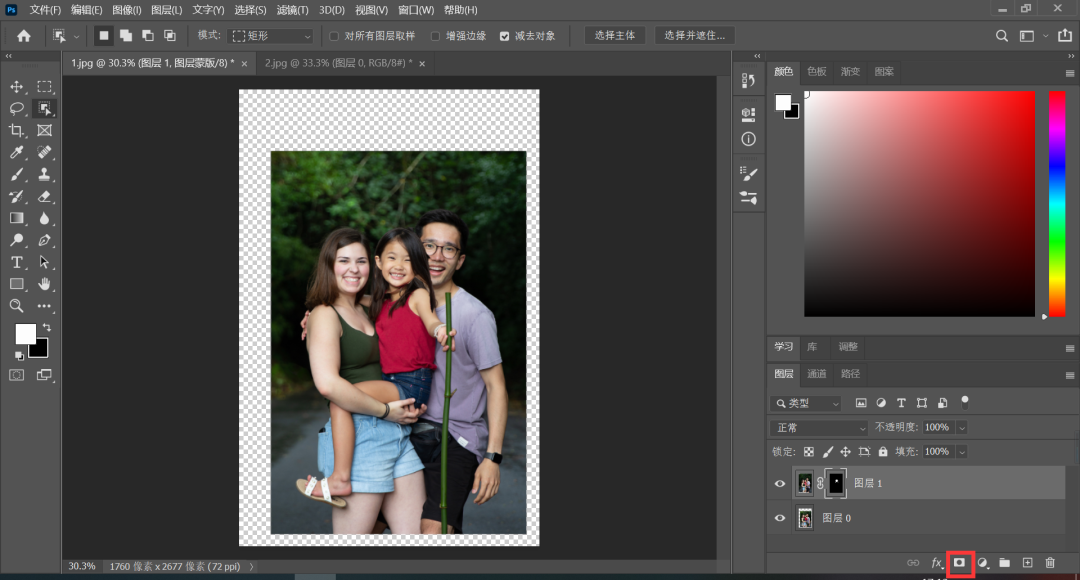Hide 图层 1 with its eye icon

tap(780, 484)
